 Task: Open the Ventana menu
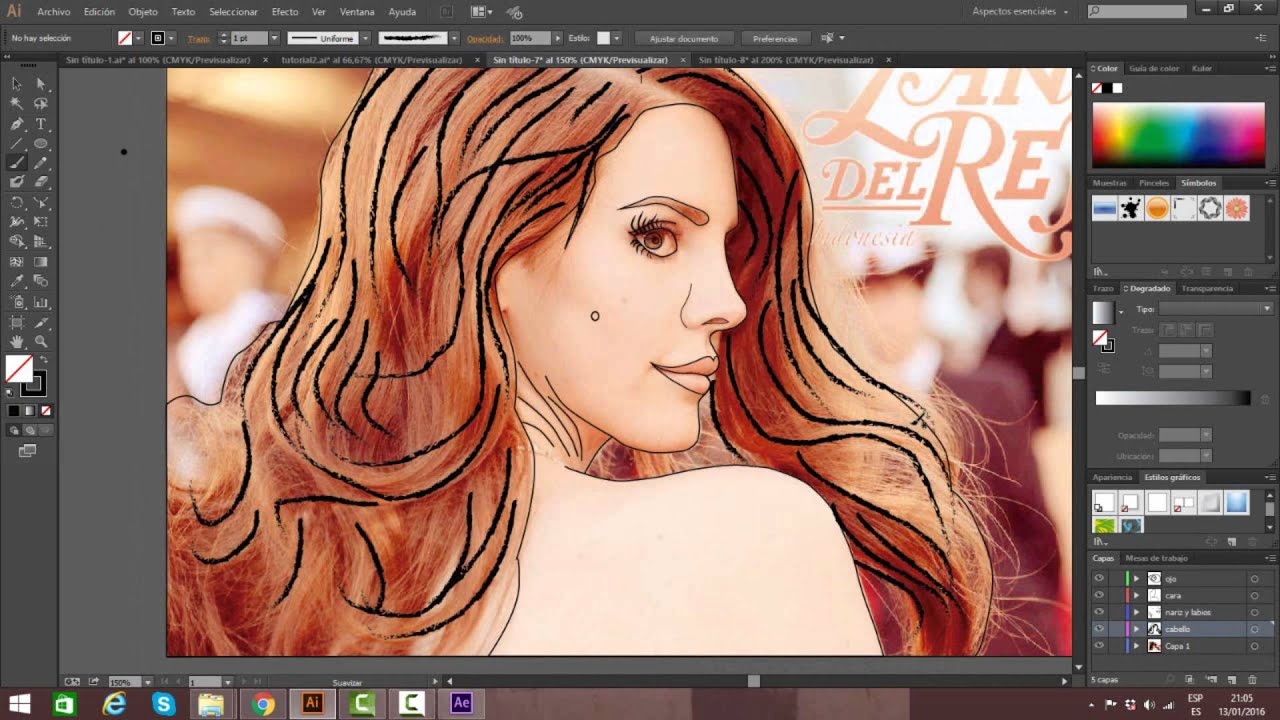tap(357, 12)
